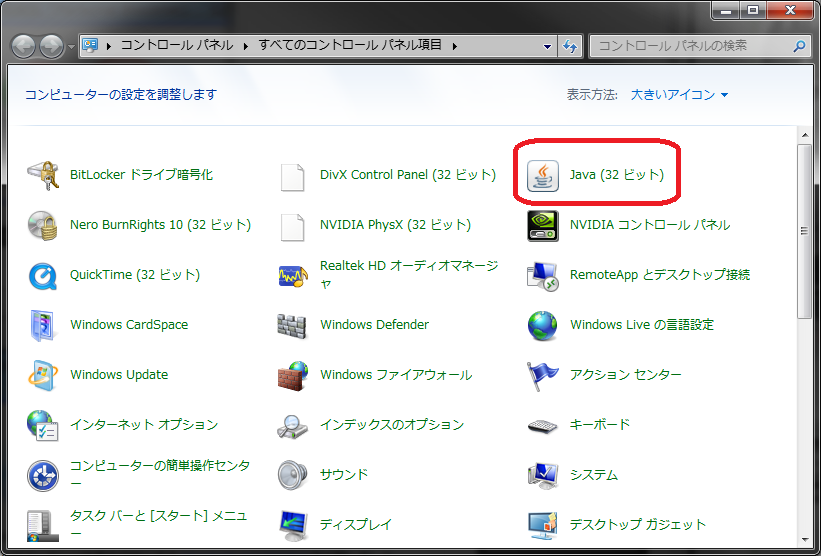Open the Windows CardSpace icon
The height and width of the screenshot is (556, 821).
42,325
